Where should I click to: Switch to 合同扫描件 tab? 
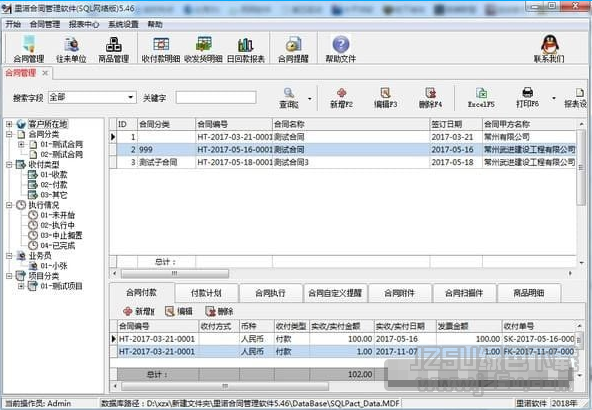pos(464,293)
